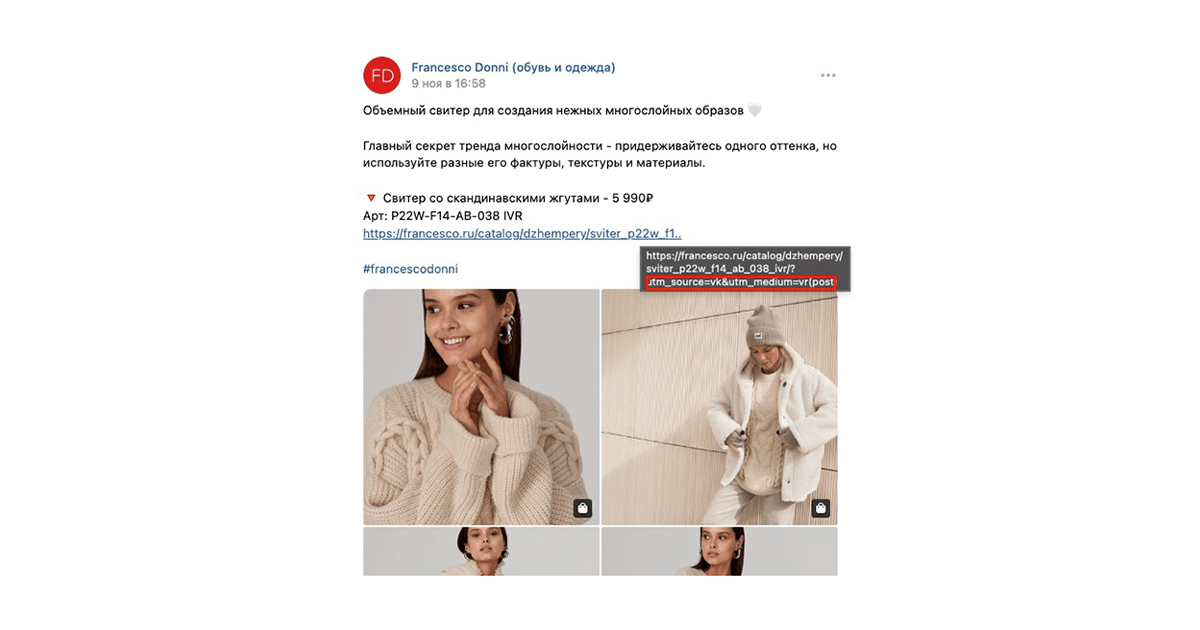The image size is (1200, 630).
Task: Click the shopping bag icon on the sweater close-up photo
Action: [583, 508]
